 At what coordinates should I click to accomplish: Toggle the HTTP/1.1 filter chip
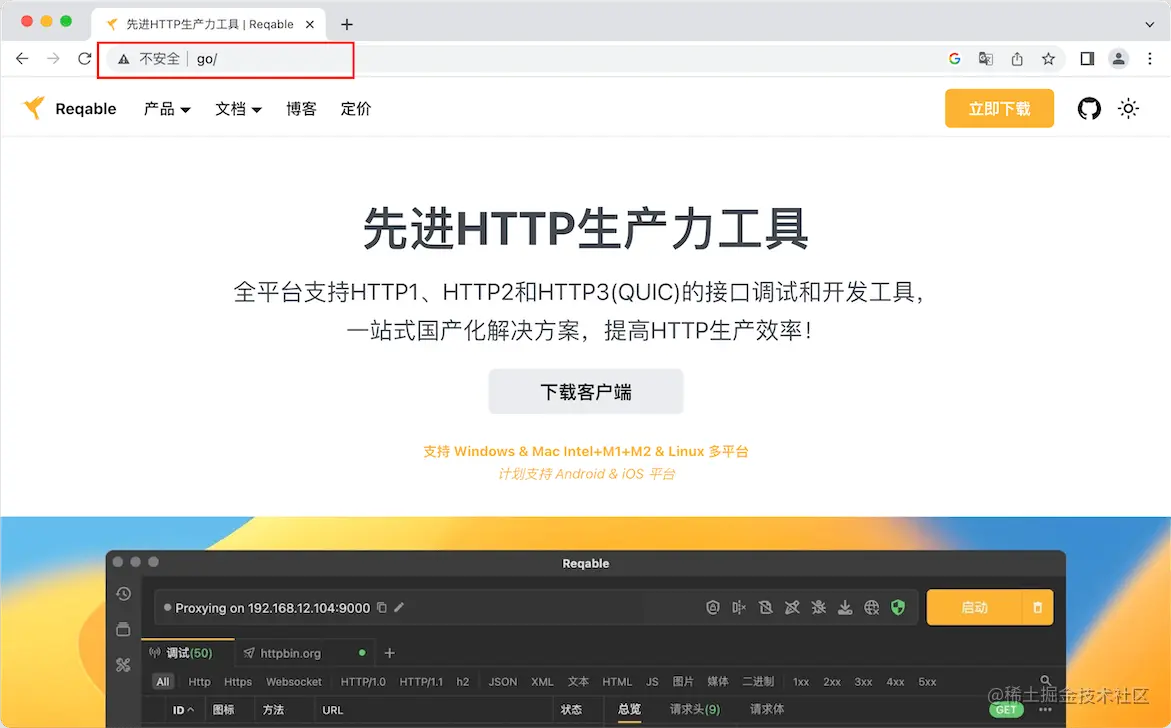pos(420,682)
